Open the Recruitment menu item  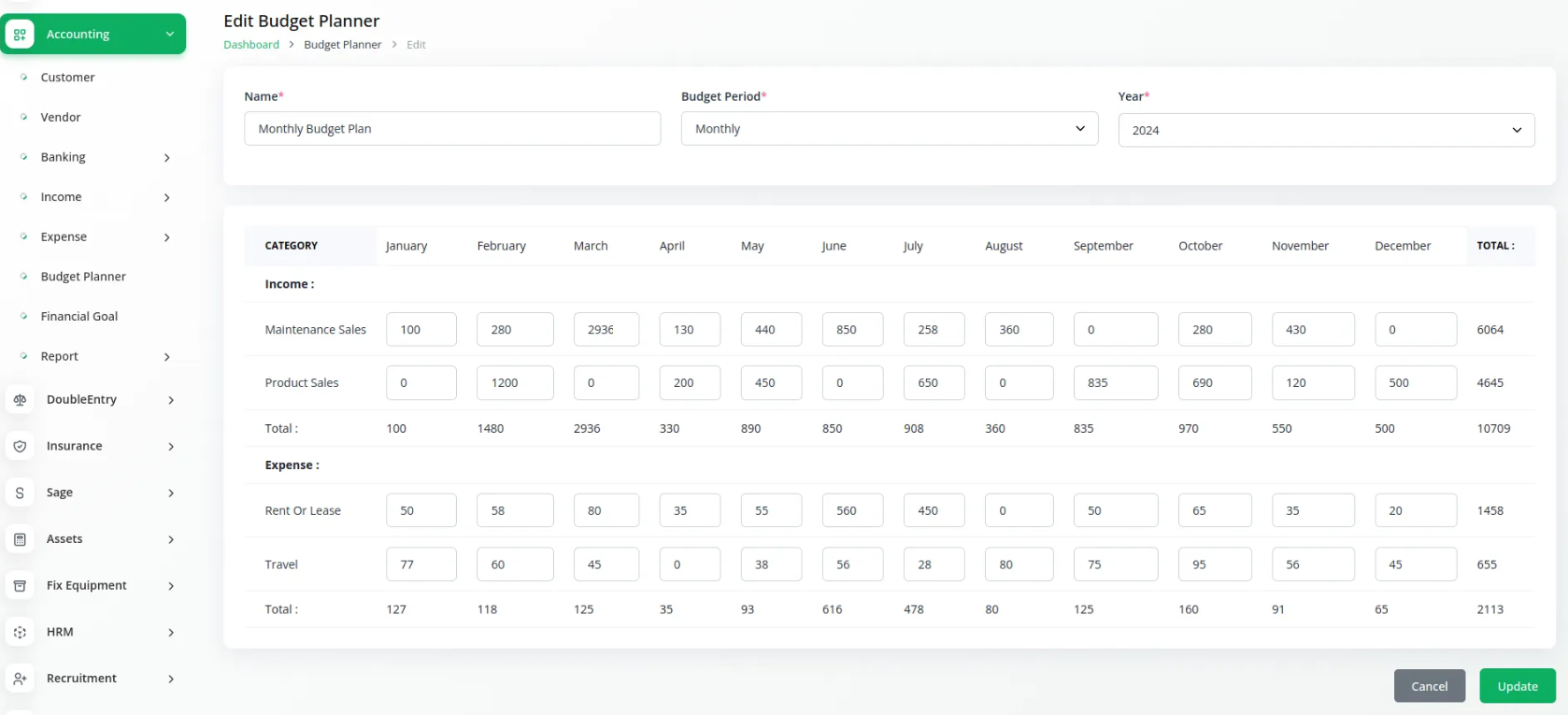click(81, 679)
